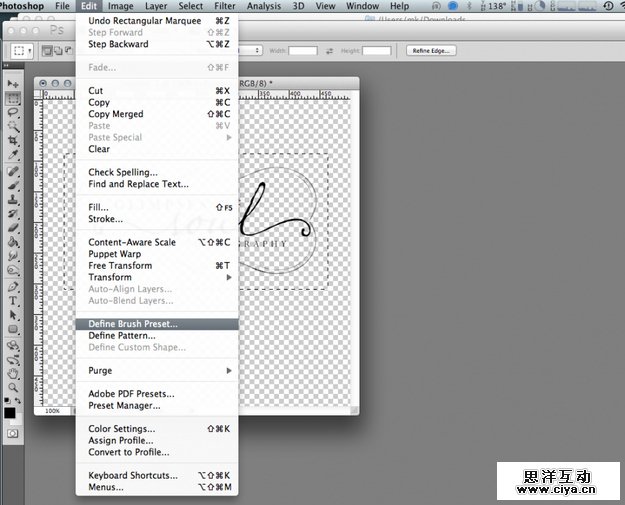Toggle Quick Mask mode
The width and height of the screenshot is (625, 505).
coord(13,433)
